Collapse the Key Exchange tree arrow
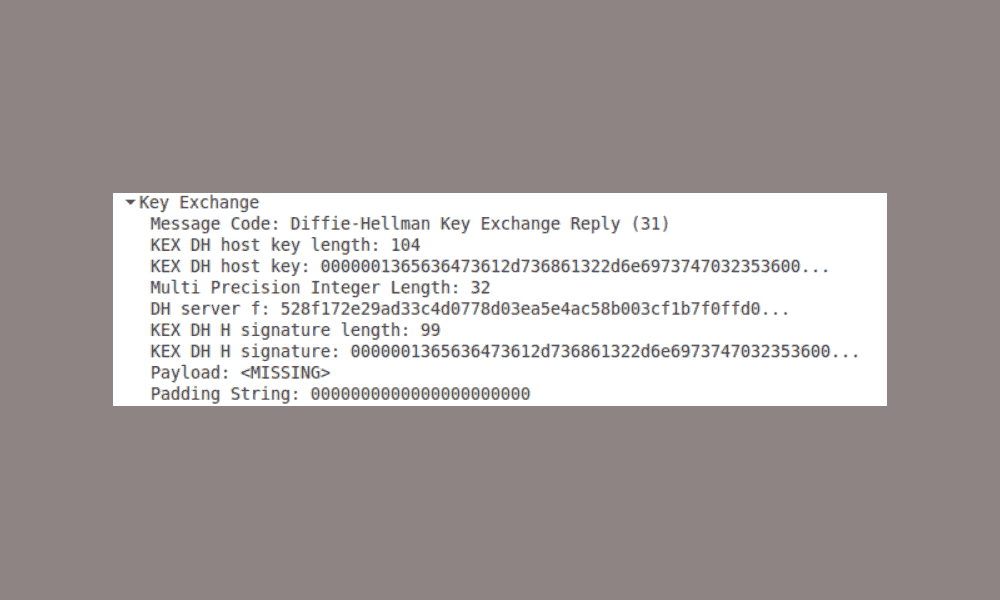This screenshot has width=1000, height=600. (130, 202)
